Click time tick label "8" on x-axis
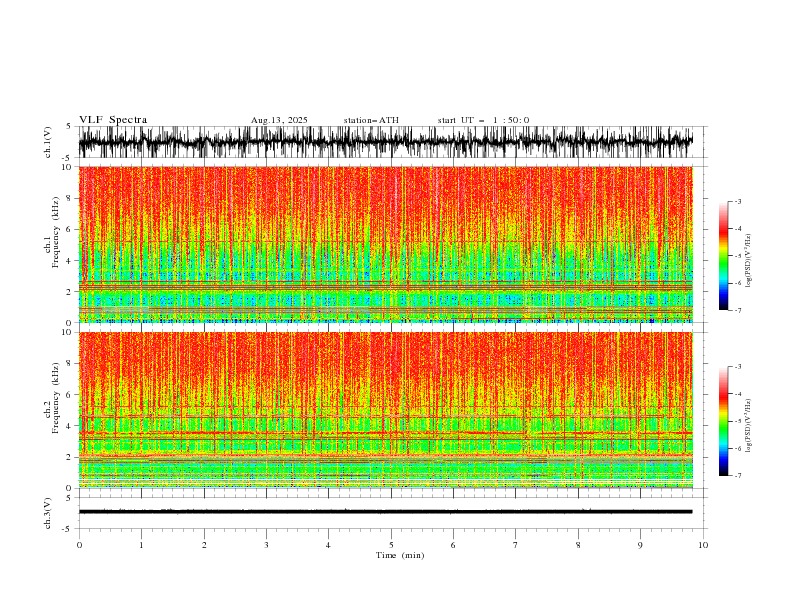Image resolution: width=792 pixels, height=612 pixels. pos(578,545)
